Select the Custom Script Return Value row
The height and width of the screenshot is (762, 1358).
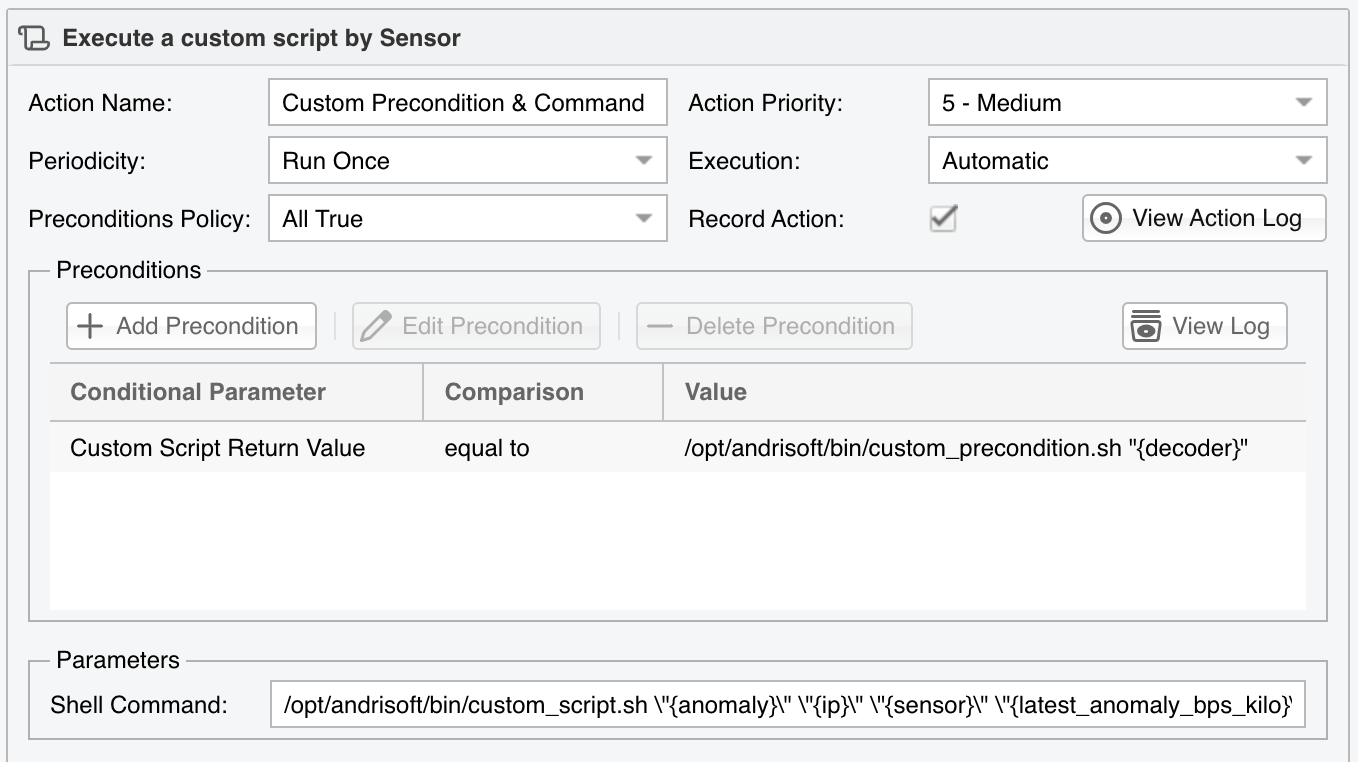click(x=678, y=449)
